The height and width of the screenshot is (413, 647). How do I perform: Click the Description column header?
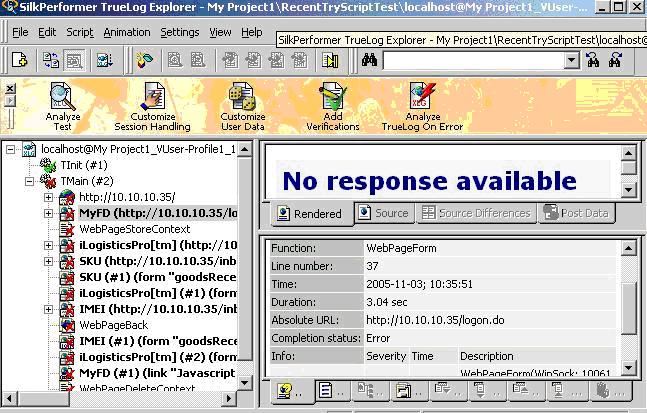pyautogui.click(x=487, y=356)
